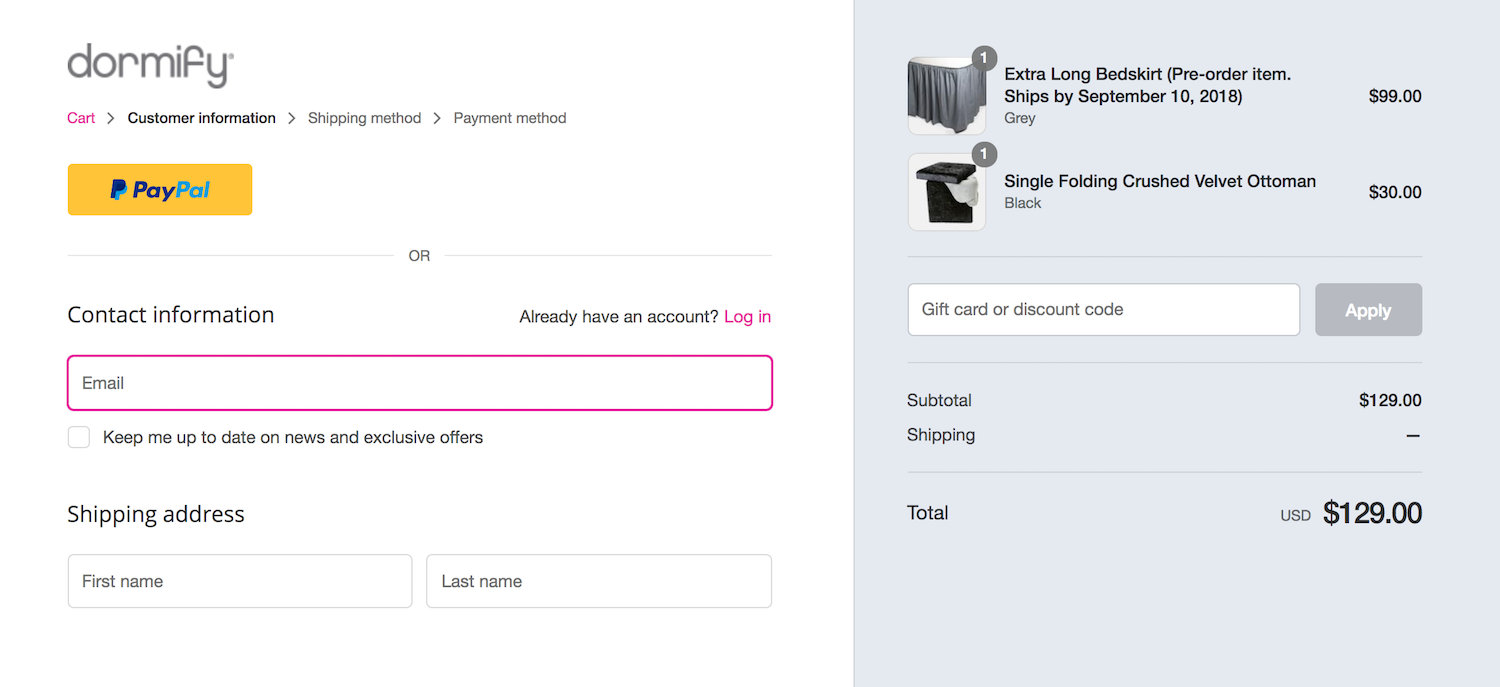The height and width of the screenshot is (687, 1500).
Task: Open the Velvet Ottoman product thumbnail
Action: (x=946, y=192)
